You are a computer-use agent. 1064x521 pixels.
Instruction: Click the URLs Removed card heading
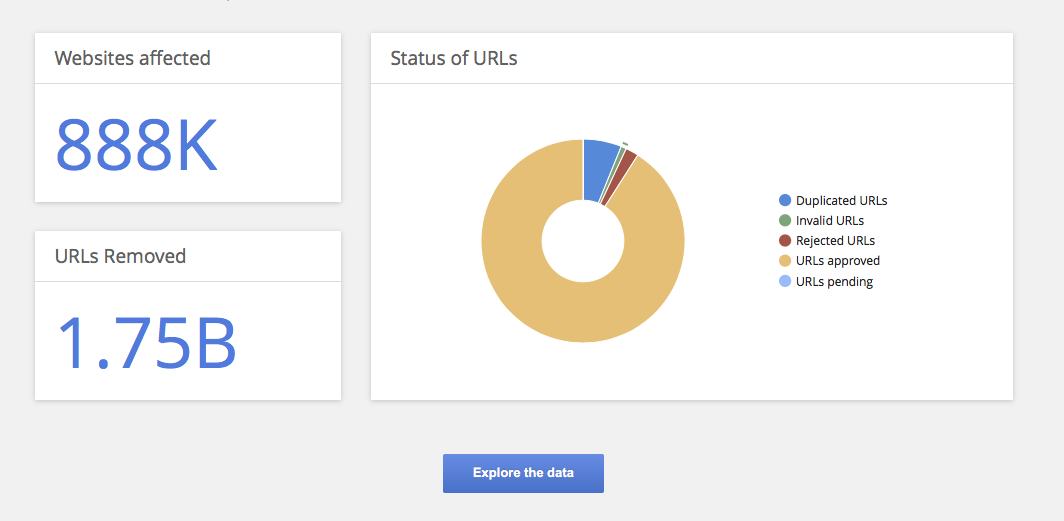[120, 256]
